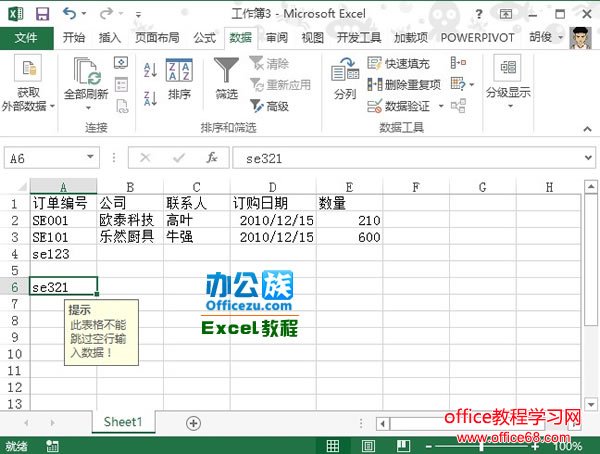Select column D header
This screenshot has height=454, width=600.
[273, 187]
